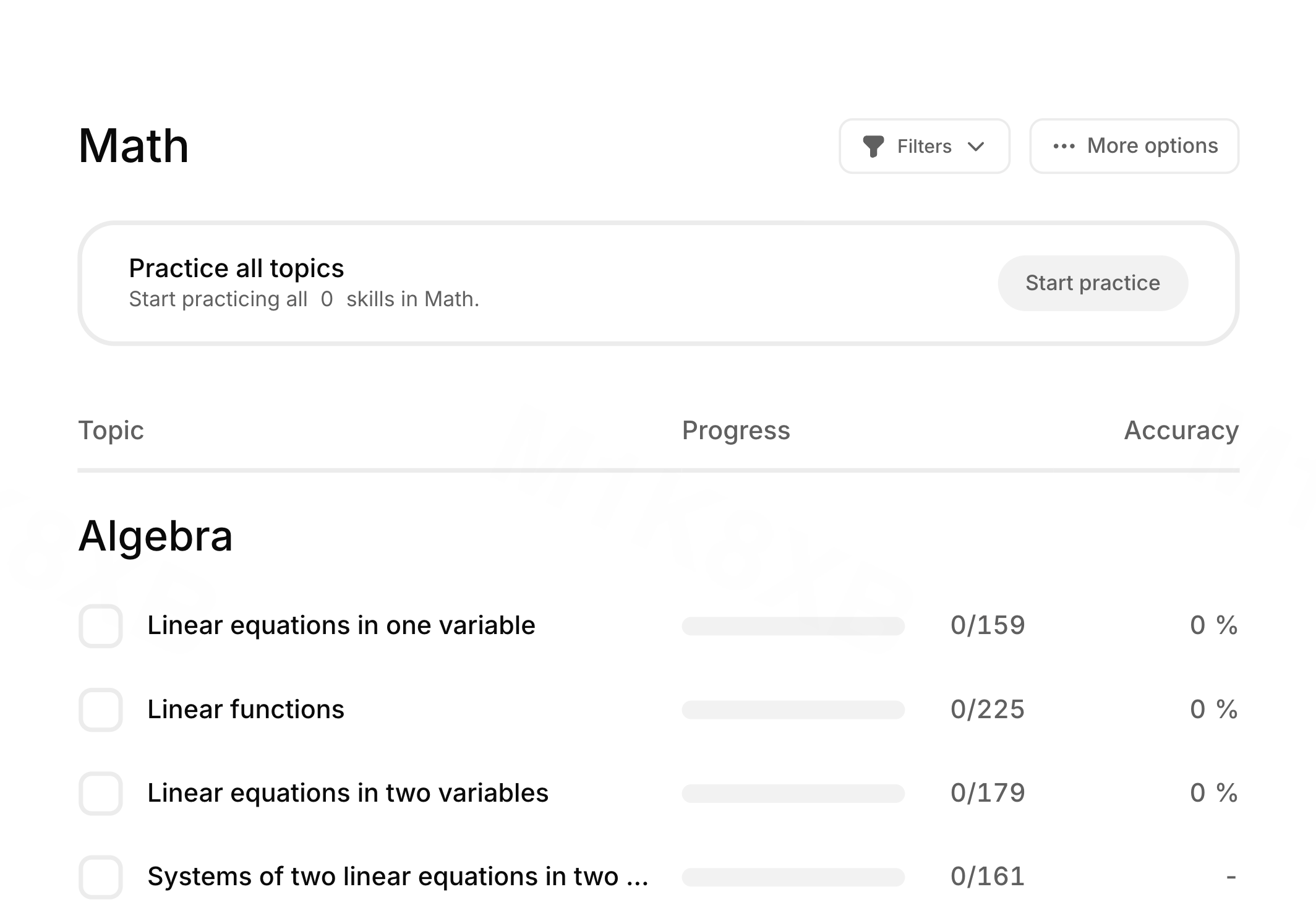Tick Linear equations in two variables checkbox
The width and height of the screenshot is (1316, 918).
click(101, 793)
